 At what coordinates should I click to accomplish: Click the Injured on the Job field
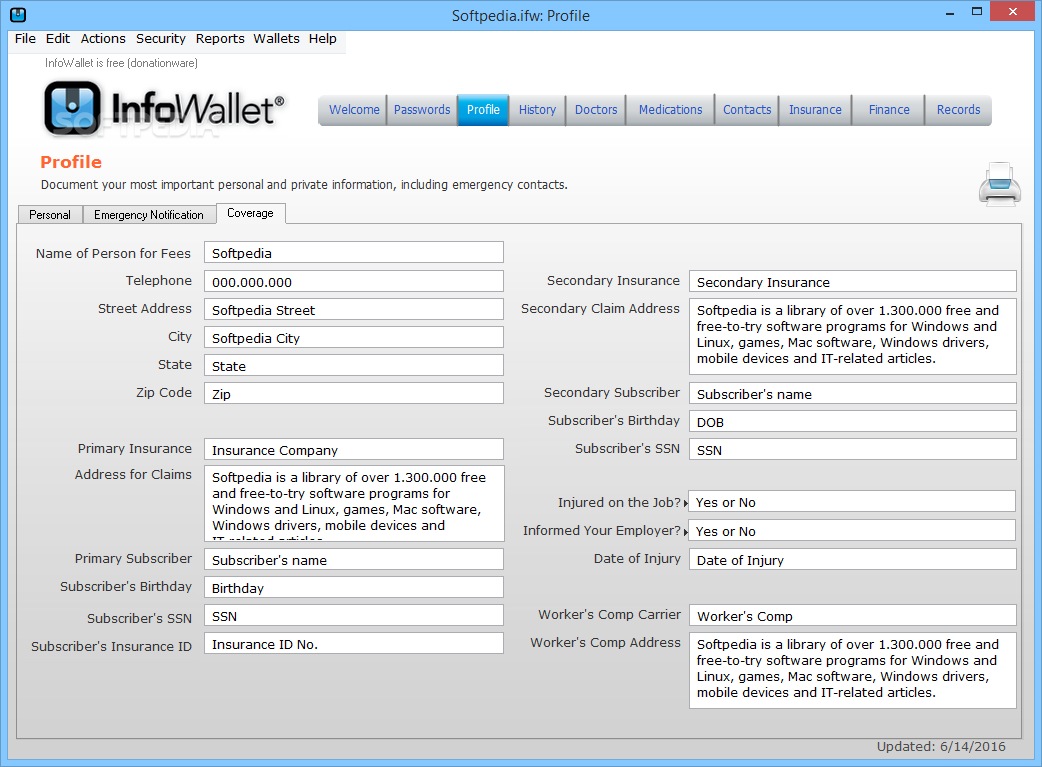click(x=852, y=502)
